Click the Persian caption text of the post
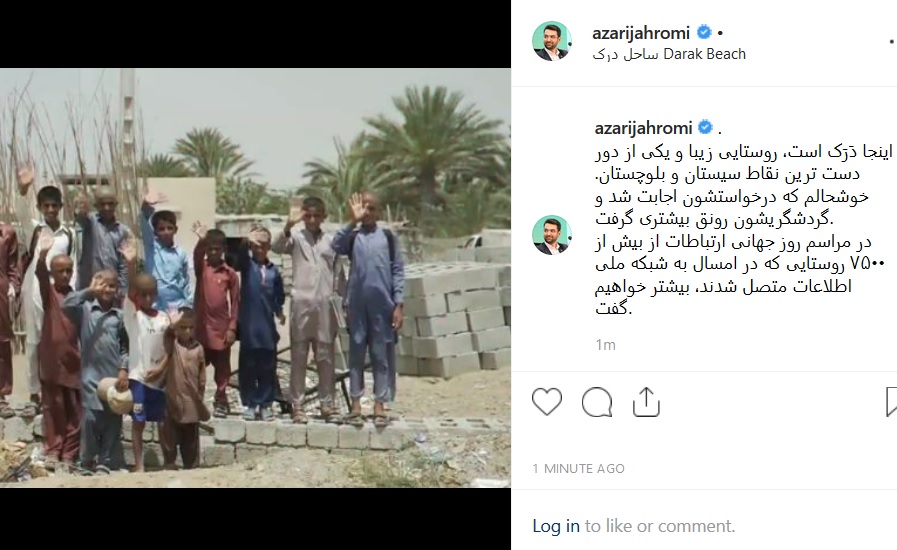Image resolution: width=897 pixels, height=550 pixels. [743, 230]
